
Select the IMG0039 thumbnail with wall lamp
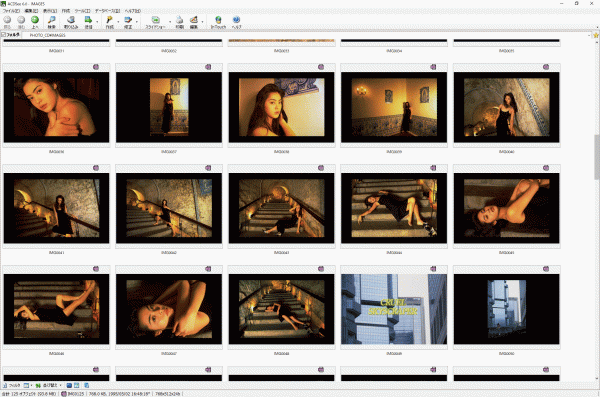394,107
